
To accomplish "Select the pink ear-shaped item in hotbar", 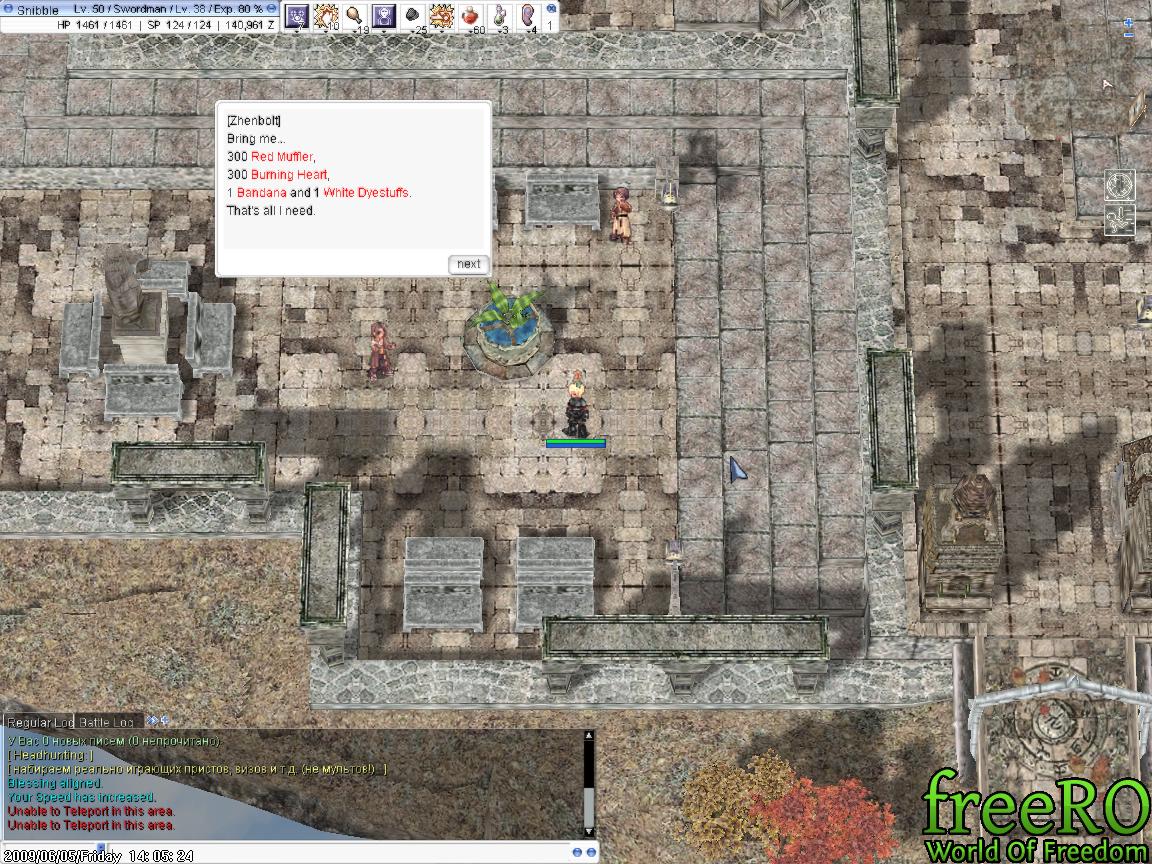I will point(529,15).
